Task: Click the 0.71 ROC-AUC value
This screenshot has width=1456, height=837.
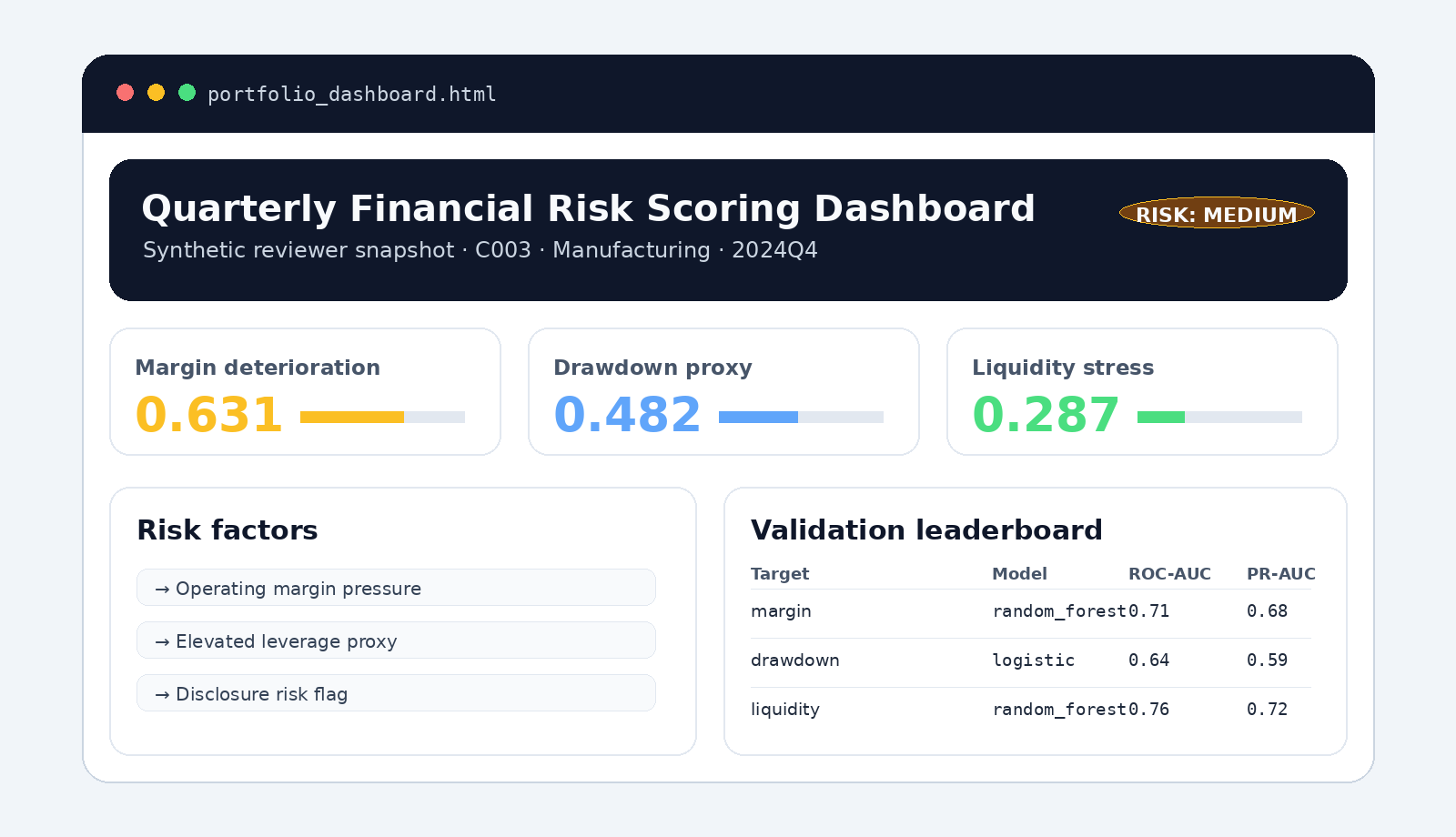Action: coord(1148,611)
